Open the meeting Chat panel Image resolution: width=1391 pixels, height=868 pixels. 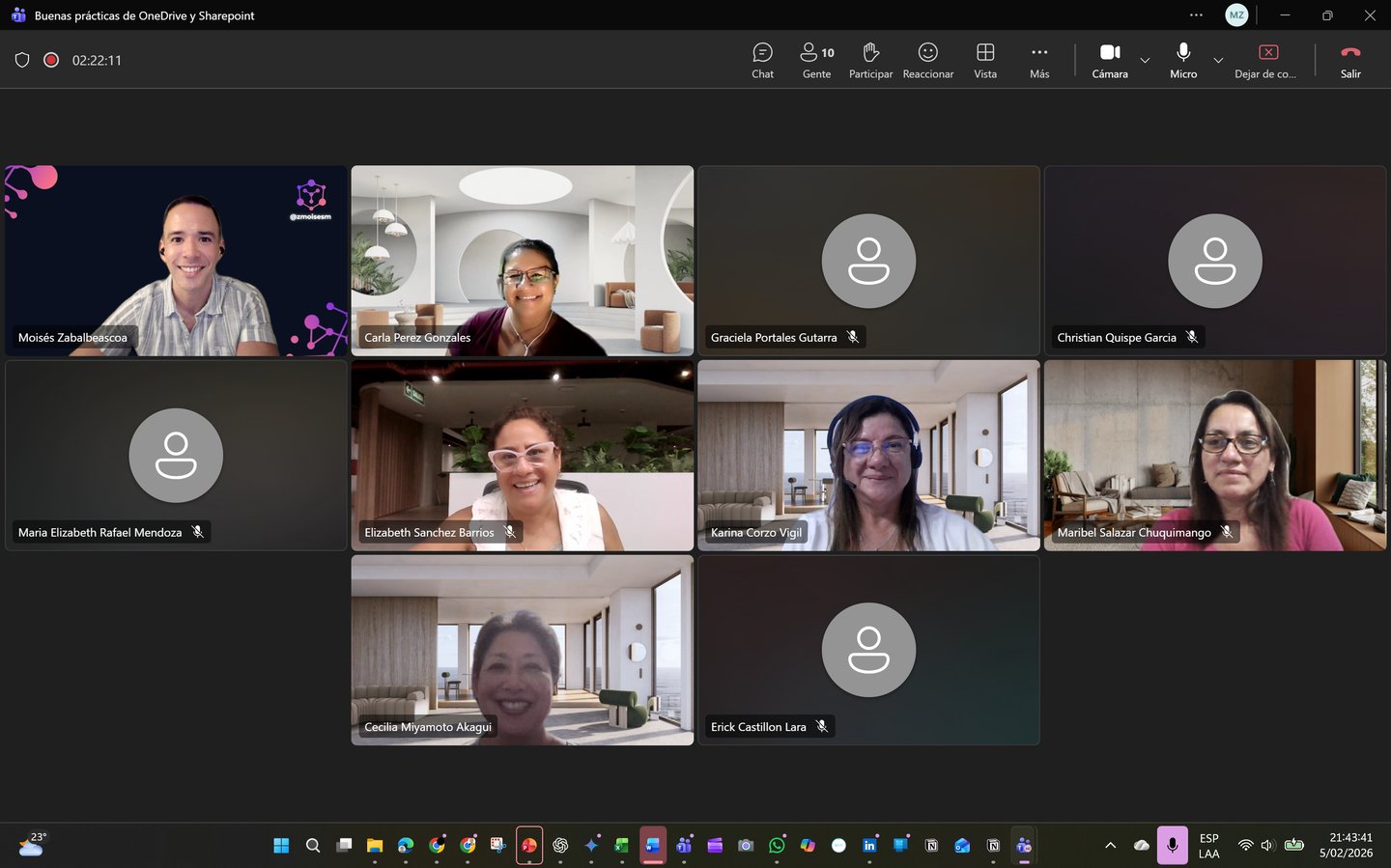762,60
